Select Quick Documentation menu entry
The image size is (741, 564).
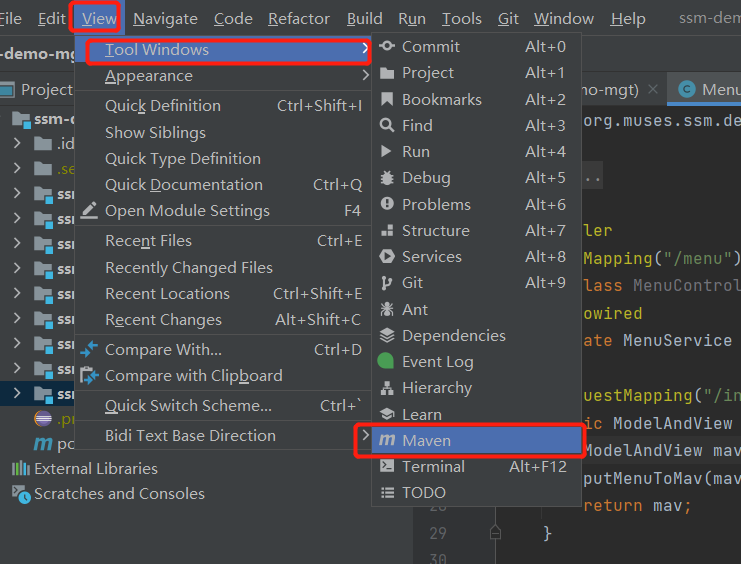pyautogui.click(x=183, y=185)
